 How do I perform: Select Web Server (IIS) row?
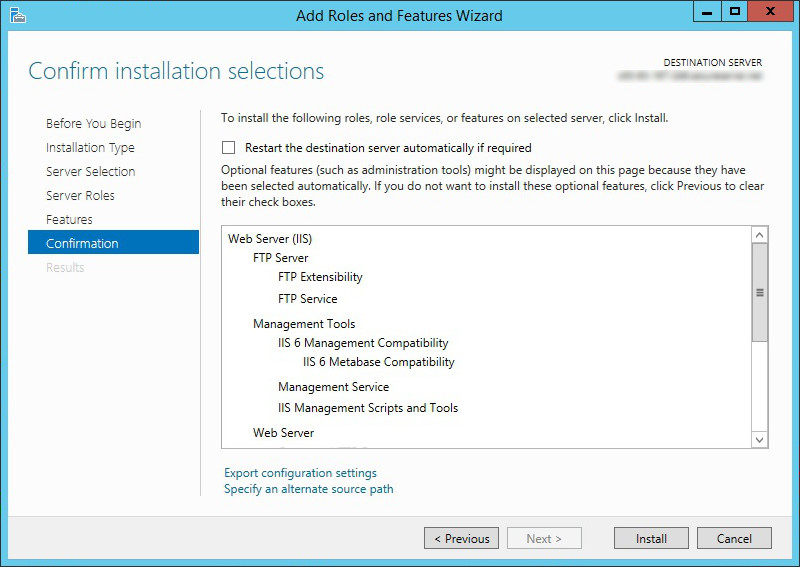click(270, 239)
